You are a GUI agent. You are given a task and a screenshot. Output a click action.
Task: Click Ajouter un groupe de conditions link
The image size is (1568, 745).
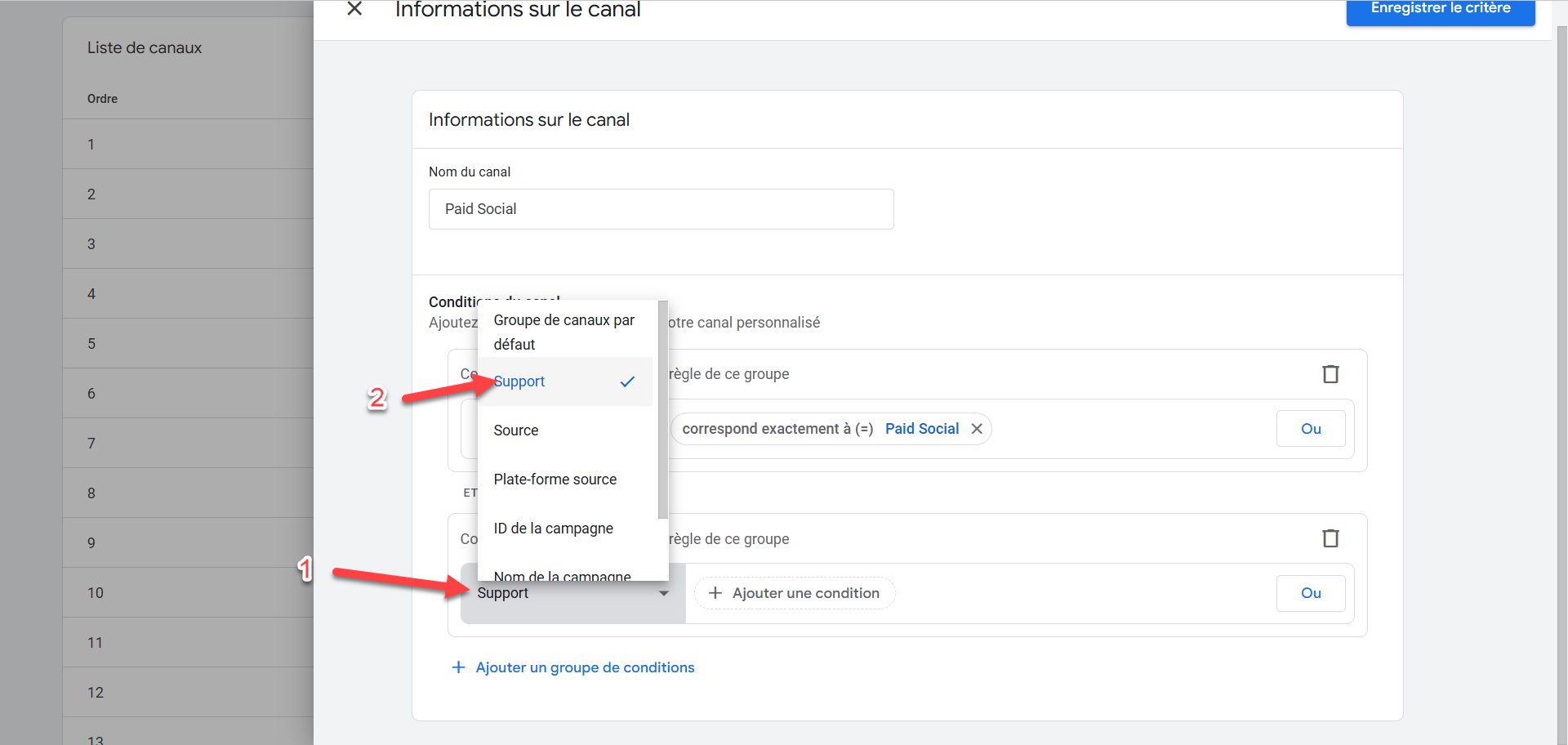pos(585,667)
